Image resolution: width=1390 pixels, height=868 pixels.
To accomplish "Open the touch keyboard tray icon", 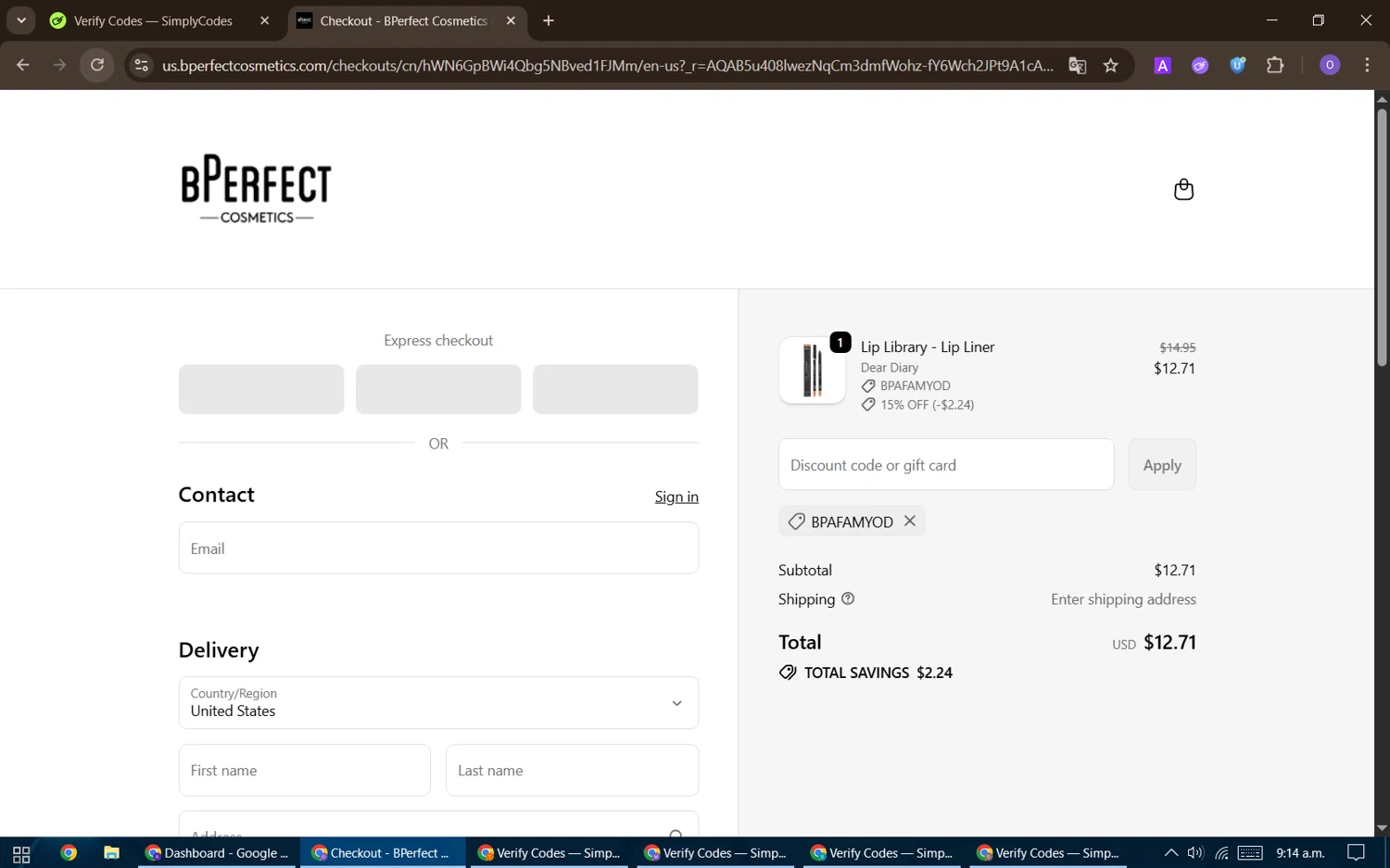I will point(1250,853).
